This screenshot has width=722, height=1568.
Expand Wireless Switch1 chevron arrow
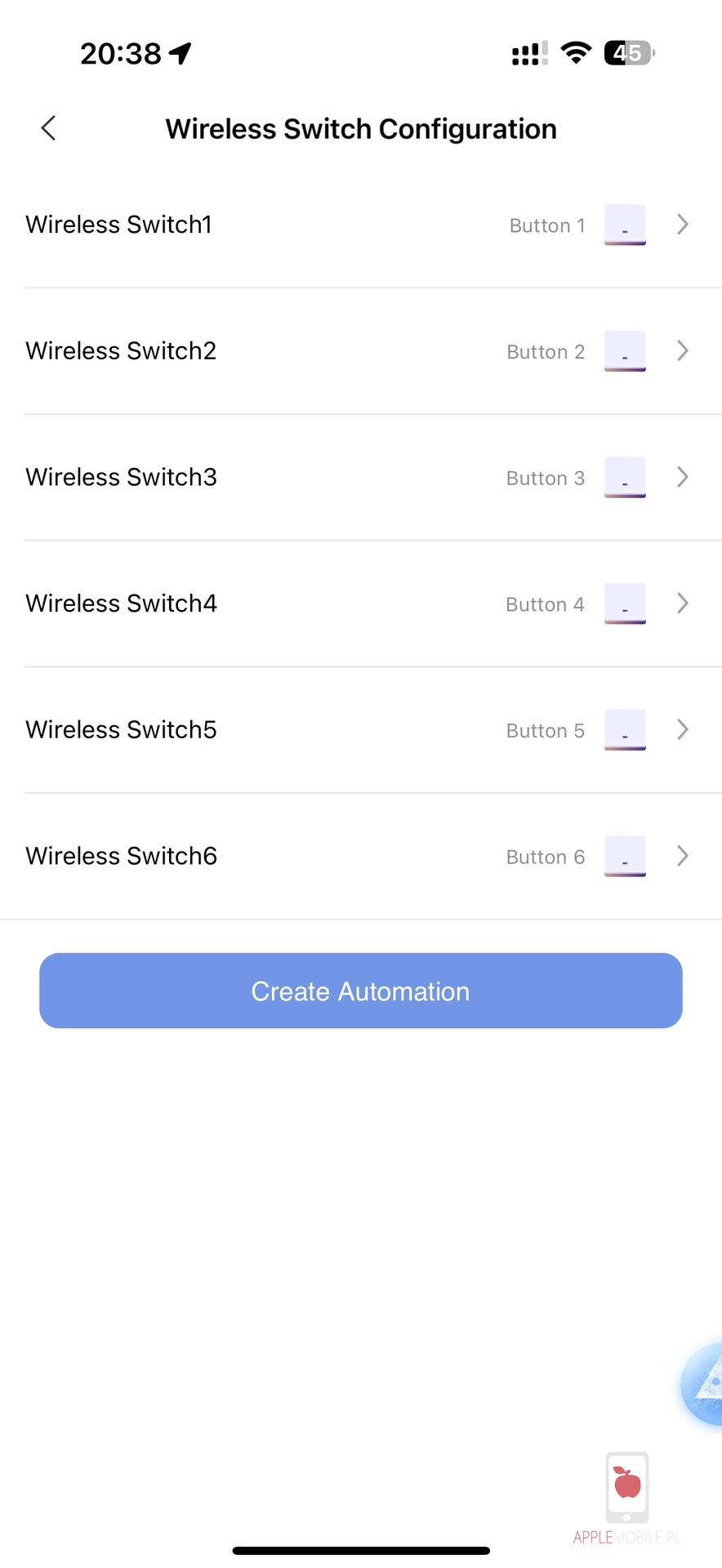click(x=683, y=225)
